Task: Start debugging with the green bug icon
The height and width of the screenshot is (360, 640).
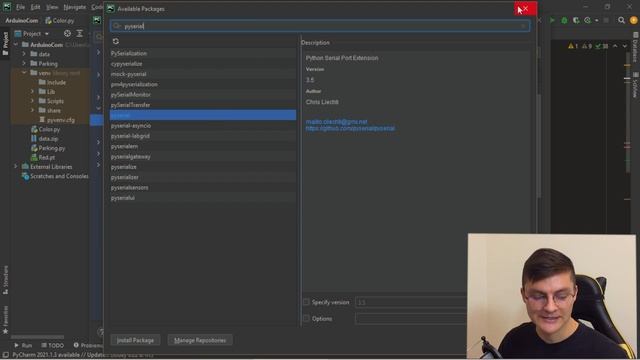Action: pos(564,20)
